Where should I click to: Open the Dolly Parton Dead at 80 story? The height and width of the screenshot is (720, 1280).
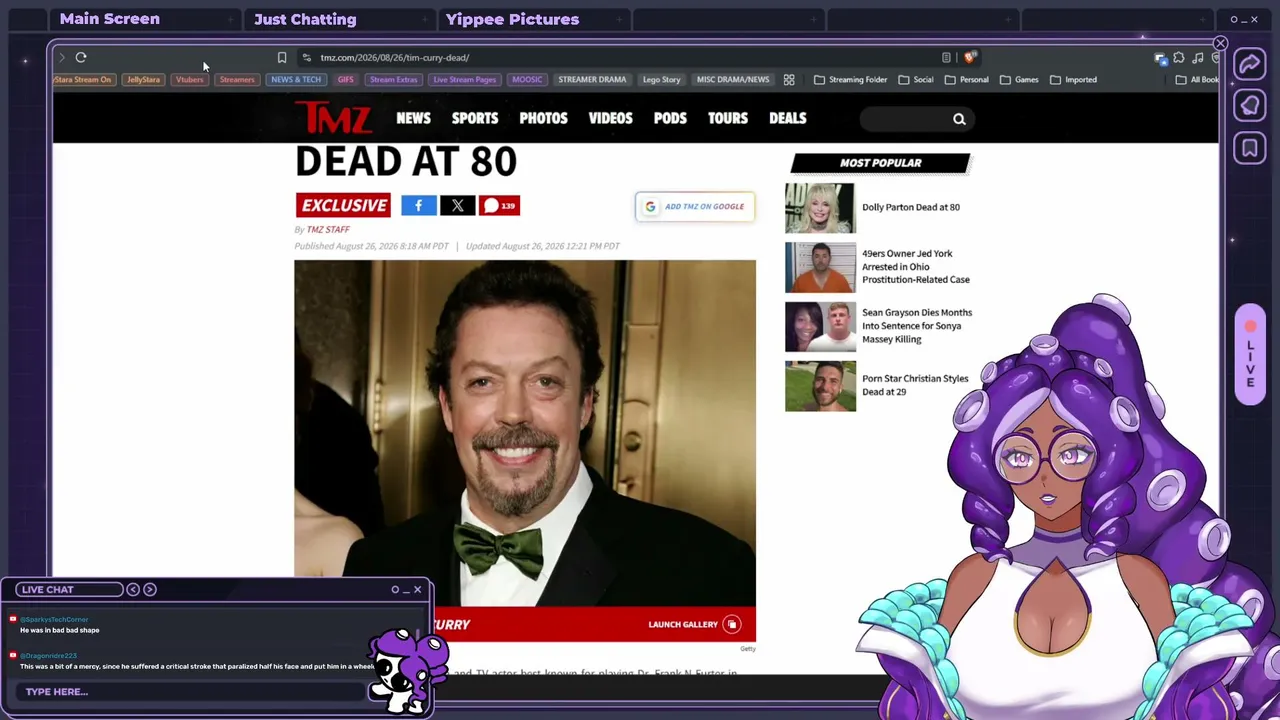pyautogui.click(x=911, y=208)
